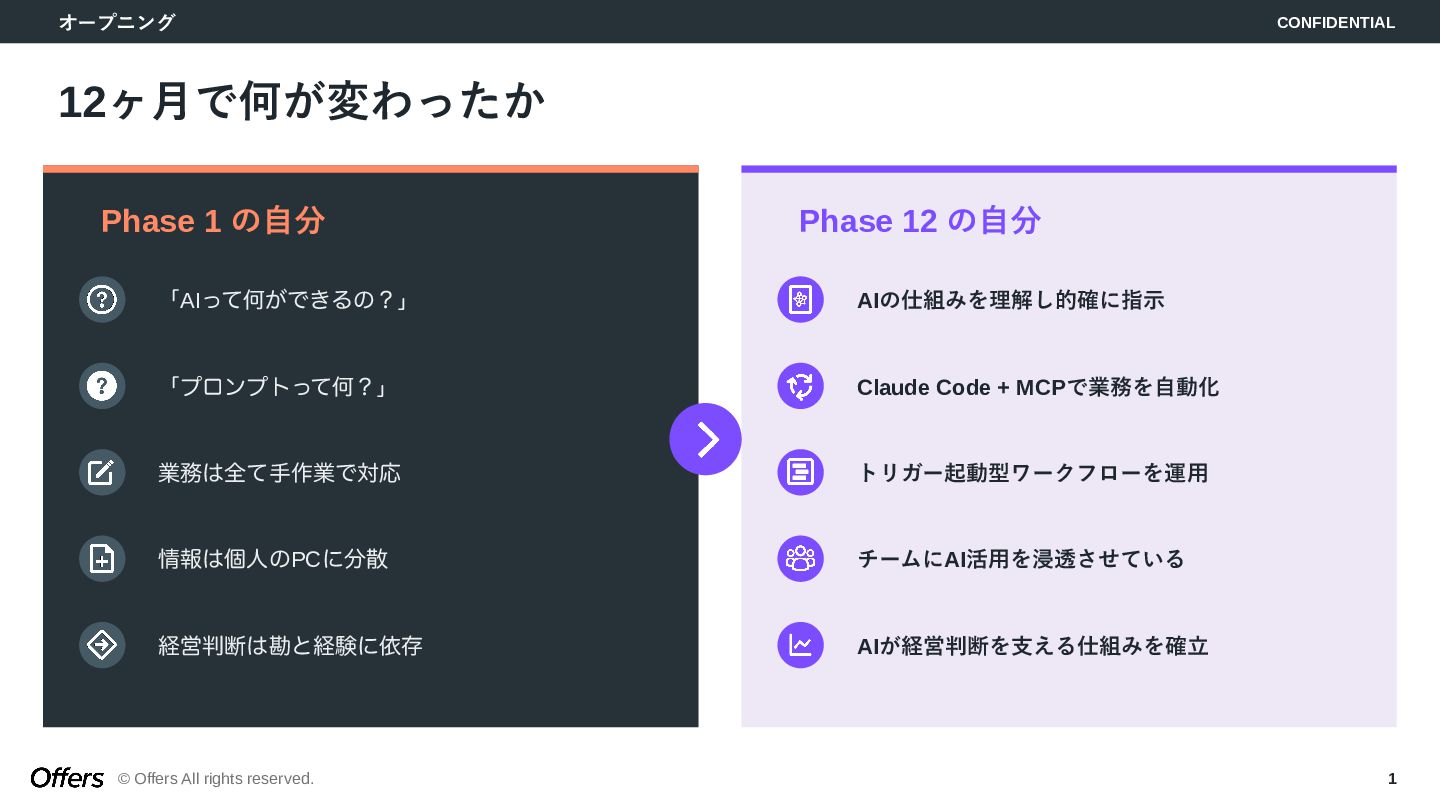This screenshot has height=810, width=1440.
Task: Click the Claude Code + MCPで業務を自動化 text
Action: pyautogui.click(x=1037, y=387)
